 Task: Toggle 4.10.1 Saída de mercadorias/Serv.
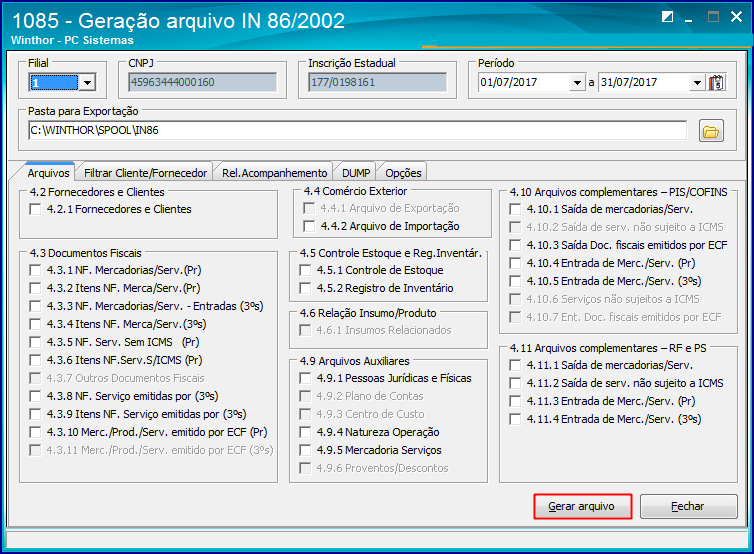coord(515,209)
